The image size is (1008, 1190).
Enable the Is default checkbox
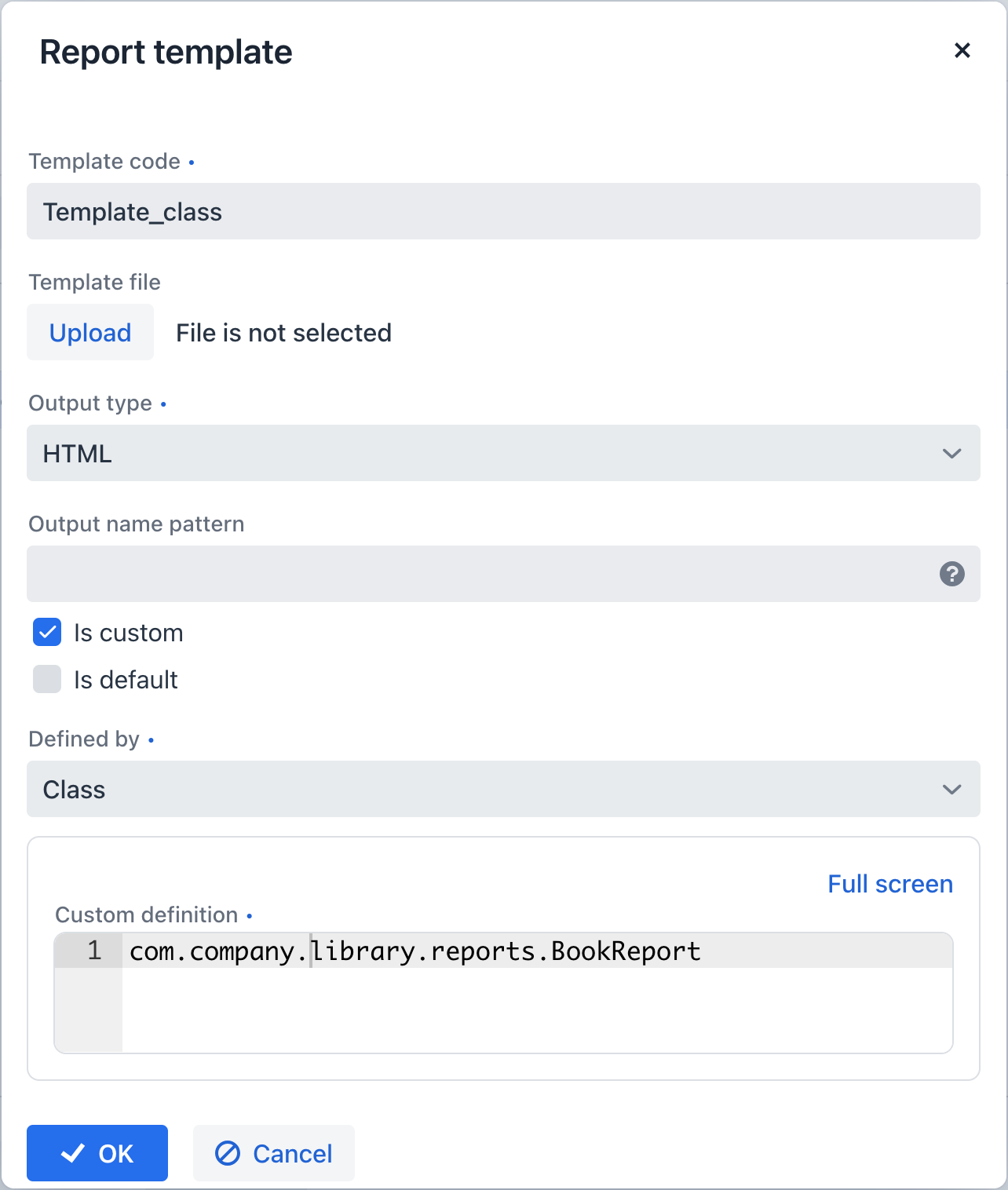click(x=46, y=680)
